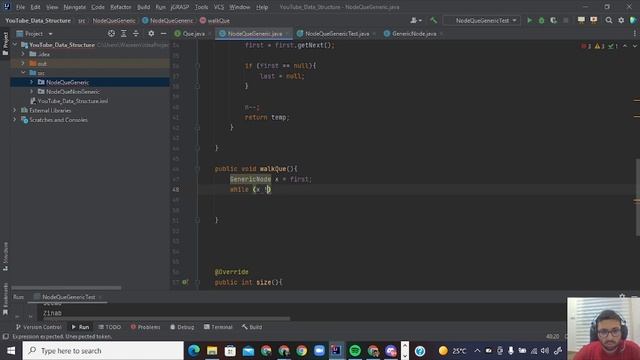Open Project panel options gear
This screenshot has width=640, height=360.
(151, 33)
